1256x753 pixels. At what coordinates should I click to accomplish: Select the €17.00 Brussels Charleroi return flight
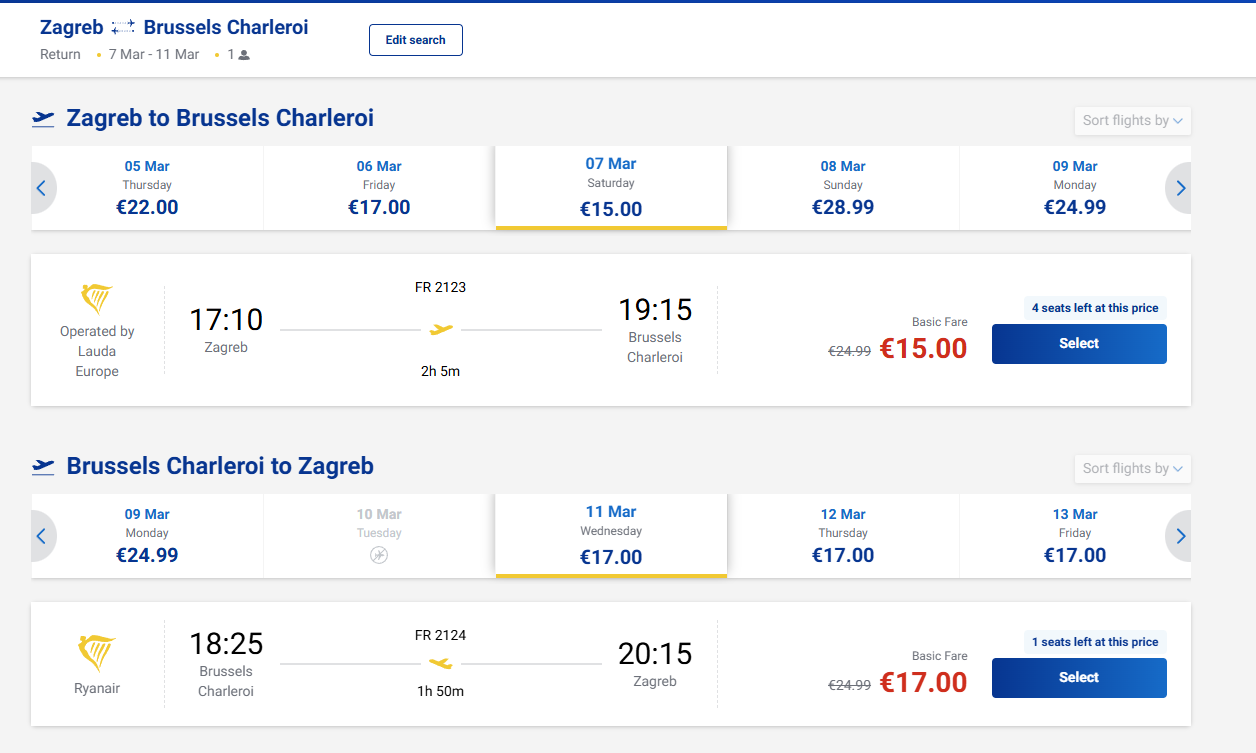coord(1079,678)
